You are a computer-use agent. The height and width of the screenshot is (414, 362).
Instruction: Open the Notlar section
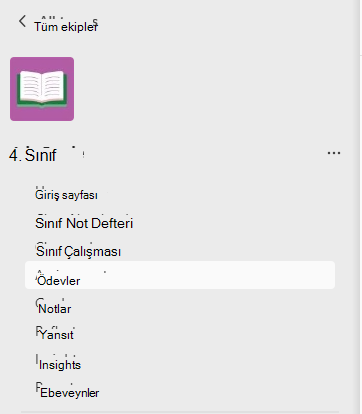point(54,309)
